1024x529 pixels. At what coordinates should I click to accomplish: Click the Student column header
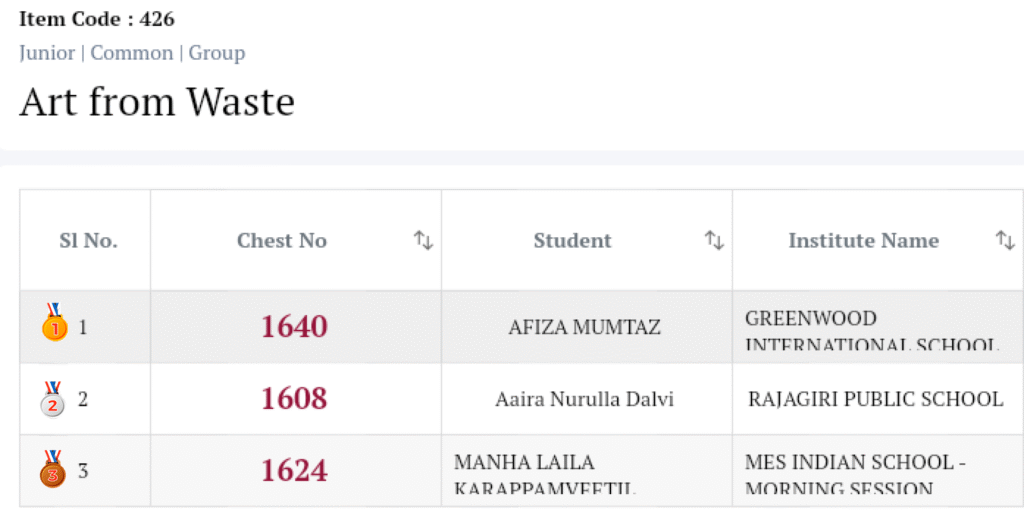572,240
